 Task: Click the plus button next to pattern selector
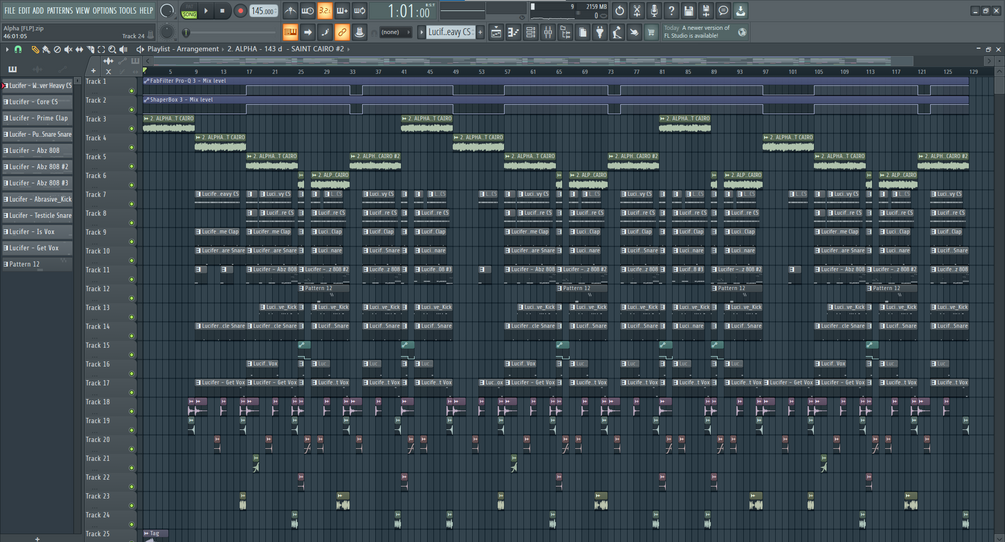pyautogui.click(x=480, y=32)
